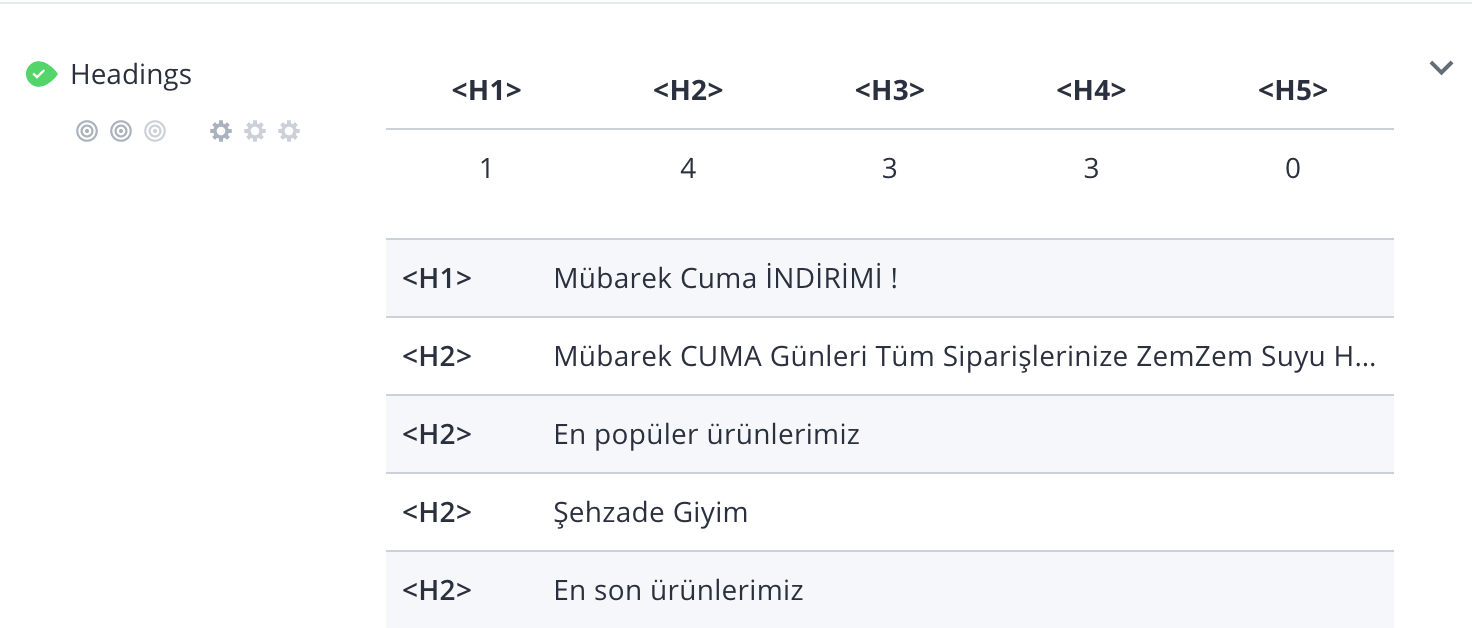The width and height of the screenshot is (1472, 628).
Task: Click the H2 count value 4
Action: tap(688, 168)
